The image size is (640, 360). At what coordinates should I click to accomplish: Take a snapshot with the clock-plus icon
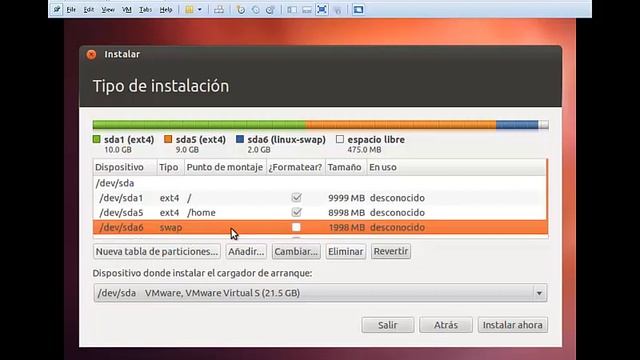(241, 9)
